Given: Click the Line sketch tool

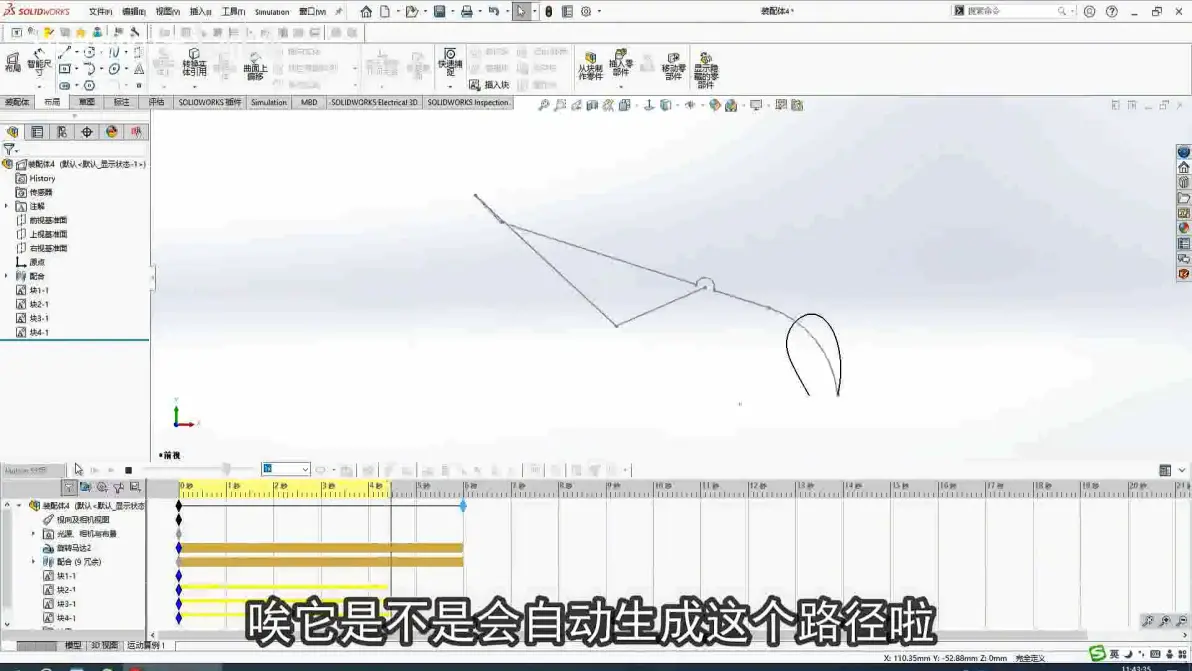Looking at the screenshot, I should (65, 52).
